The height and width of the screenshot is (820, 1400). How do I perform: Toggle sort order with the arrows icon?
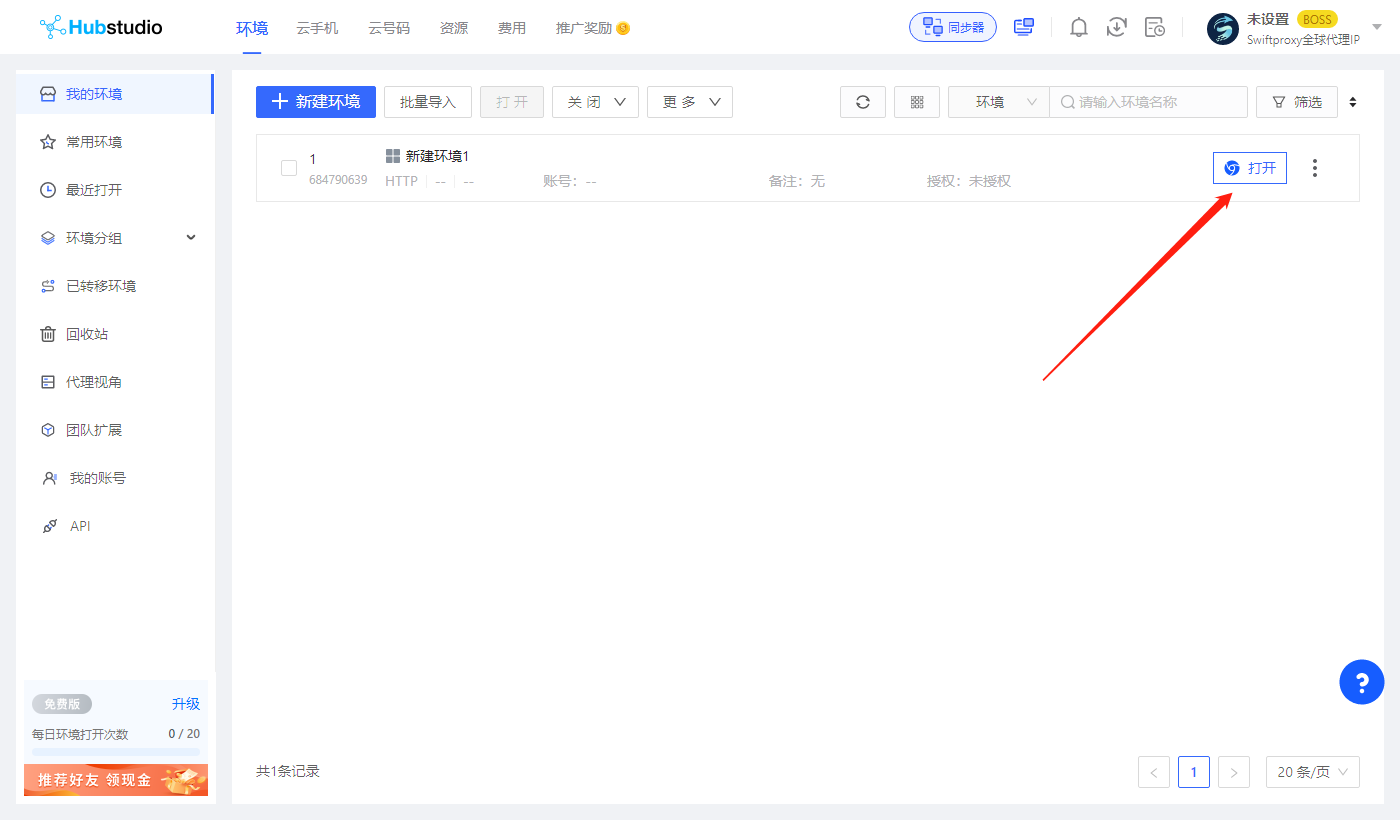pos(1352,101)
